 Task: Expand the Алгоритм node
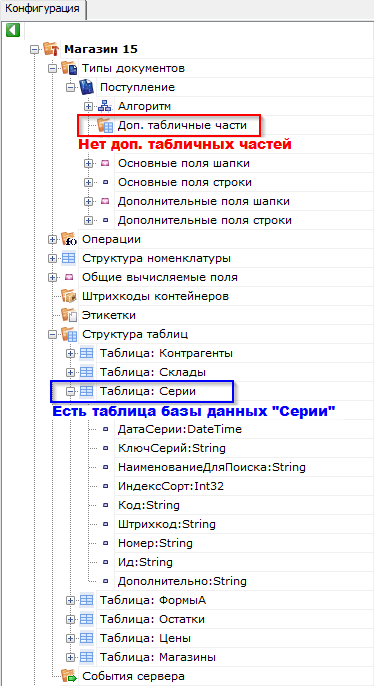pos(89,106)
